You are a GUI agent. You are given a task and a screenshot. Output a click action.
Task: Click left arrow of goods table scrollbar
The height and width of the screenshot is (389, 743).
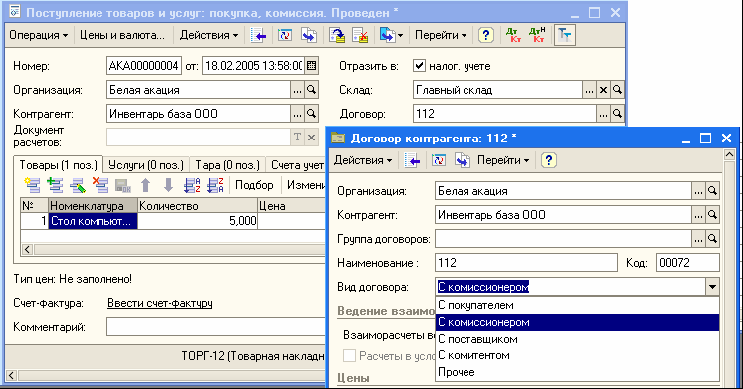point(27,249)
